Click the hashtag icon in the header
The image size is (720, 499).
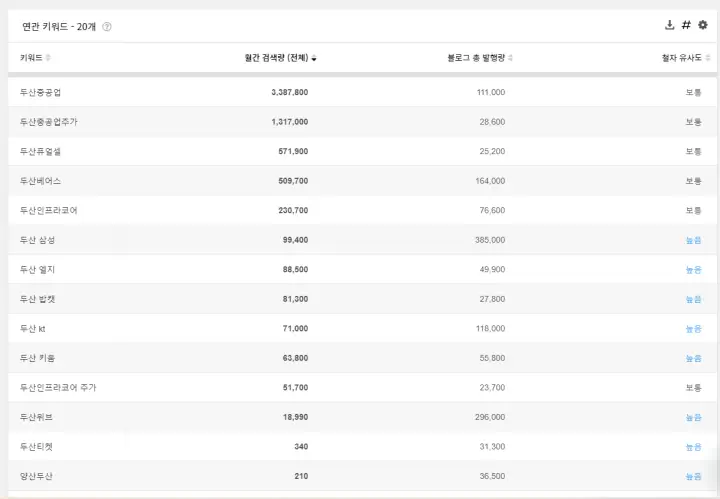(686, 25)
